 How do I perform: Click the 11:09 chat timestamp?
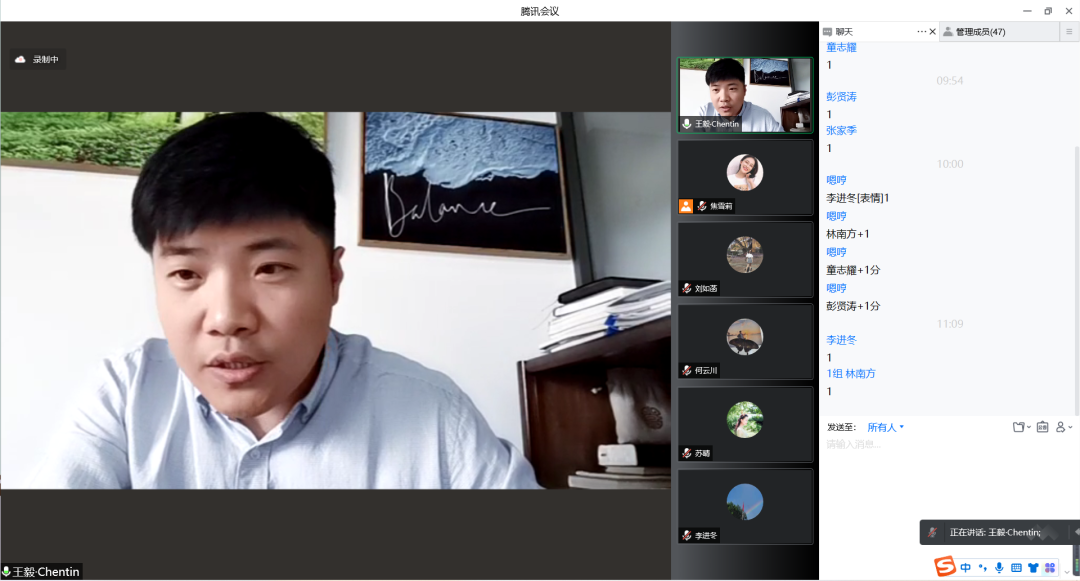click(949, 324)
